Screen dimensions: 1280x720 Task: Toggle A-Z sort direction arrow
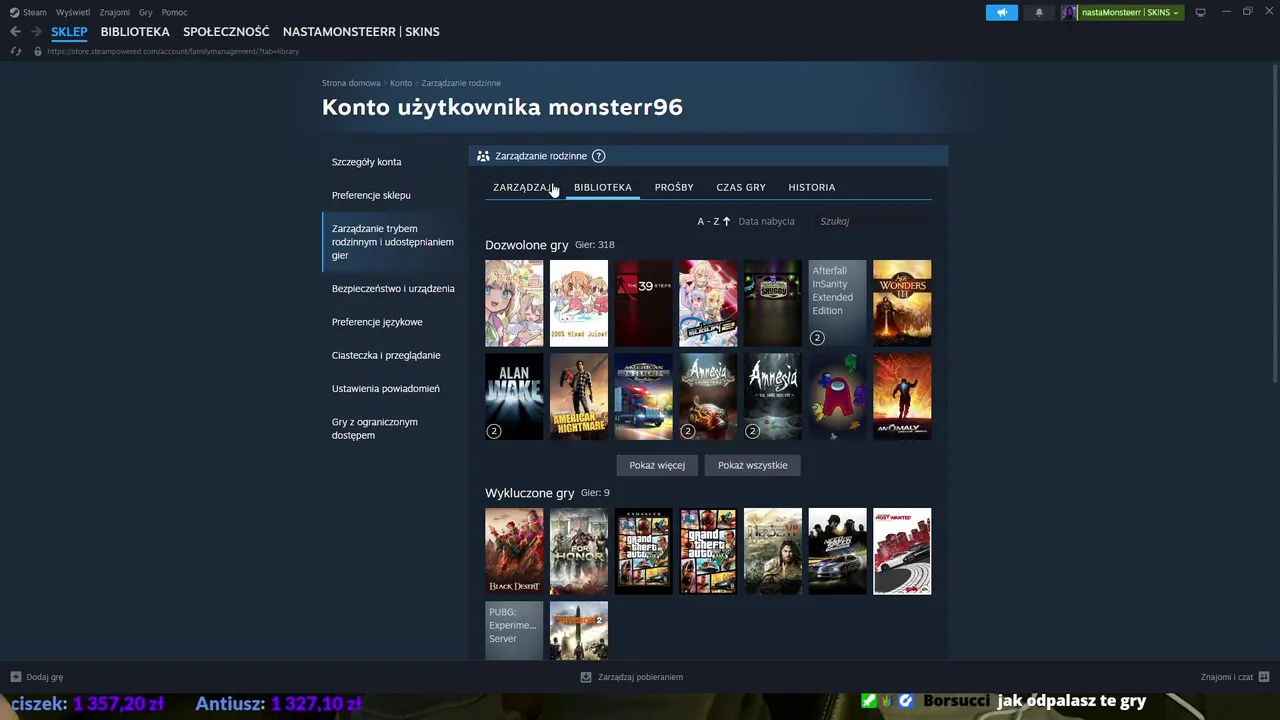(726, 221)
